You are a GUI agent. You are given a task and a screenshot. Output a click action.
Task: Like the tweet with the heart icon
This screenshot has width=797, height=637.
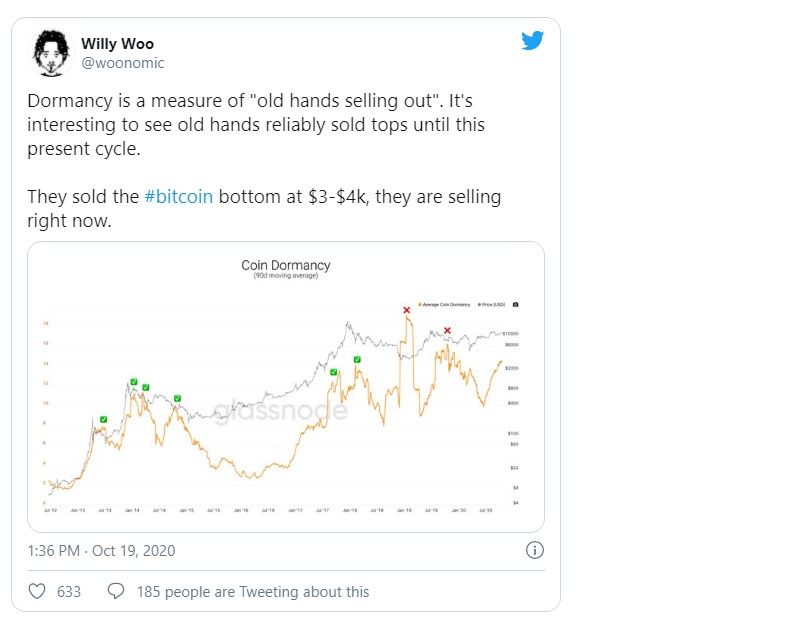pyautogui.click(x=38, y=591)
